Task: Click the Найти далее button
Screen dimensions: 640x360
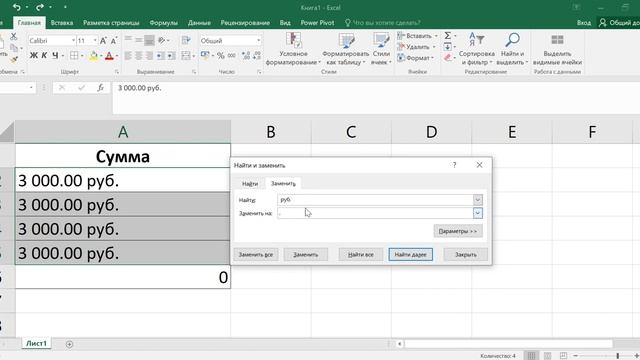Action: tap(411, 254)
